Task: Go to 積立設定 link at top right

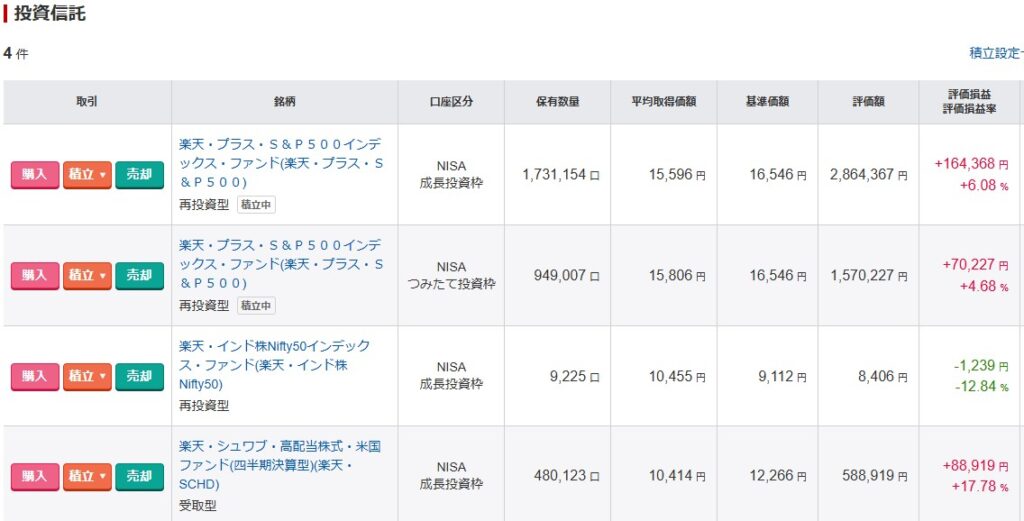Action: (995, 53)
